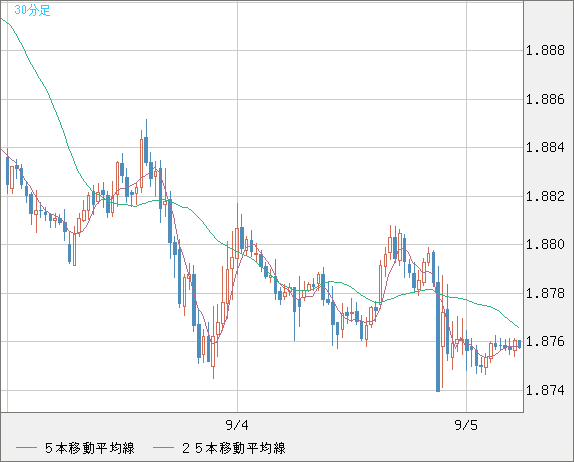Click the 1.878 price axis label

[545, 293]
